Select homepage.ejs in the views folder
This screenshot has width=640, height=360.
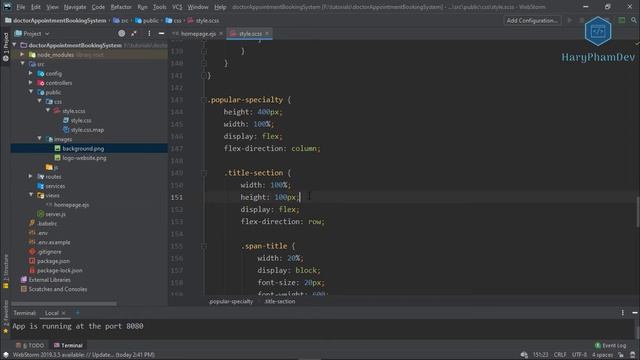(x=71, y=205)
